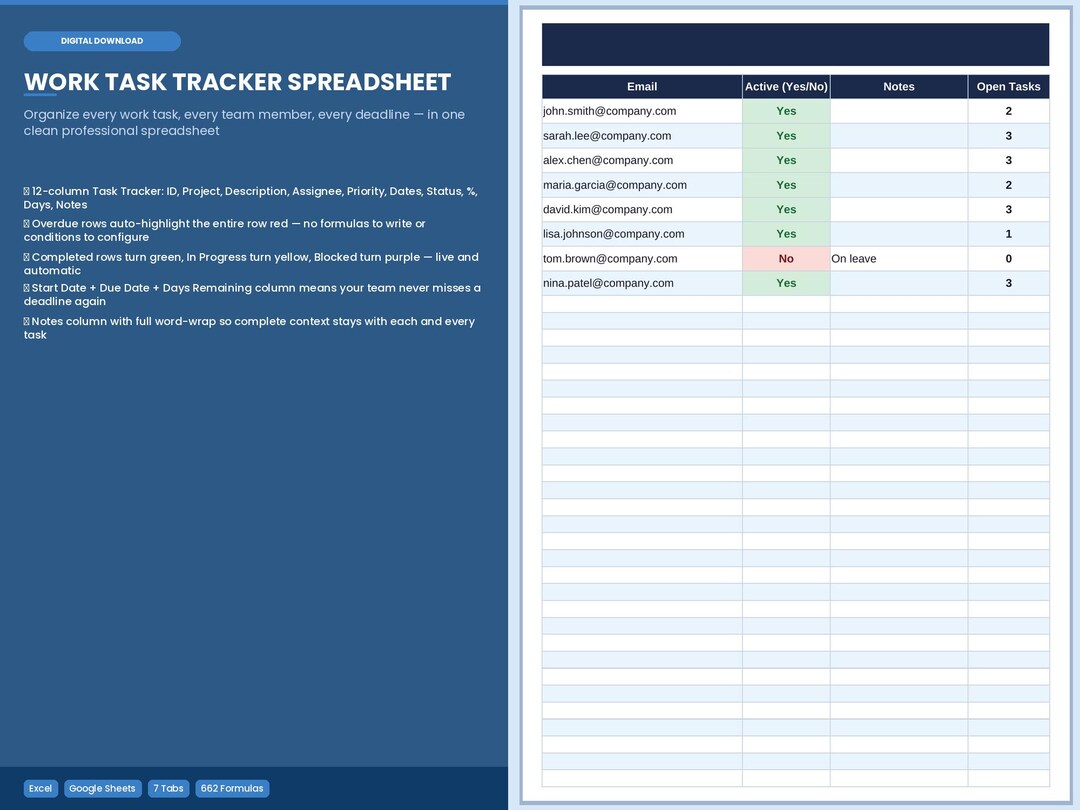Click the Start Date + Due Date bullet
The height and width of the screenshot is (810, 1080).
252,295
